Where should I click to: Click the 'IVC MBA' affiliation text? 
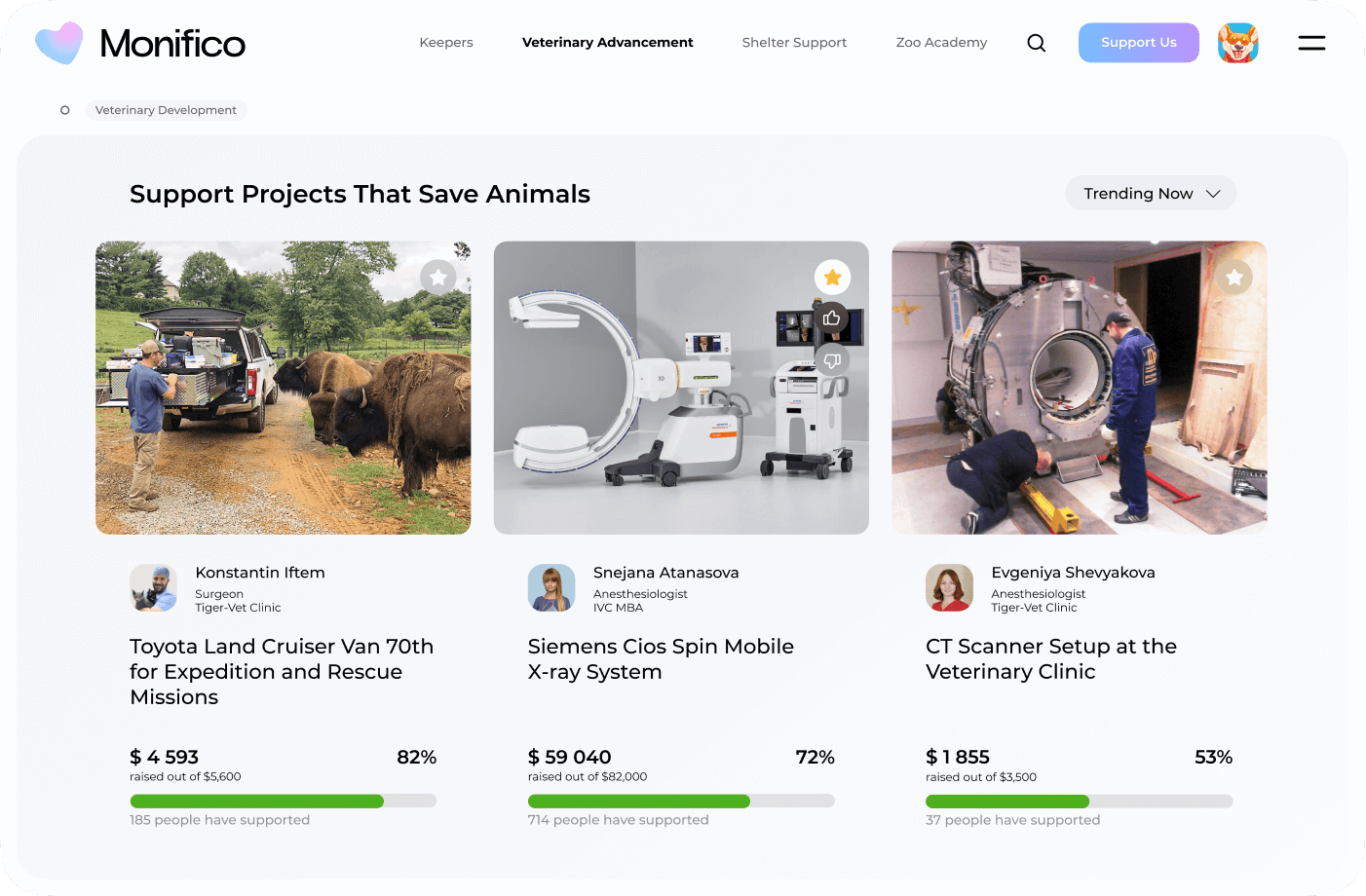[x=619, y=608]
